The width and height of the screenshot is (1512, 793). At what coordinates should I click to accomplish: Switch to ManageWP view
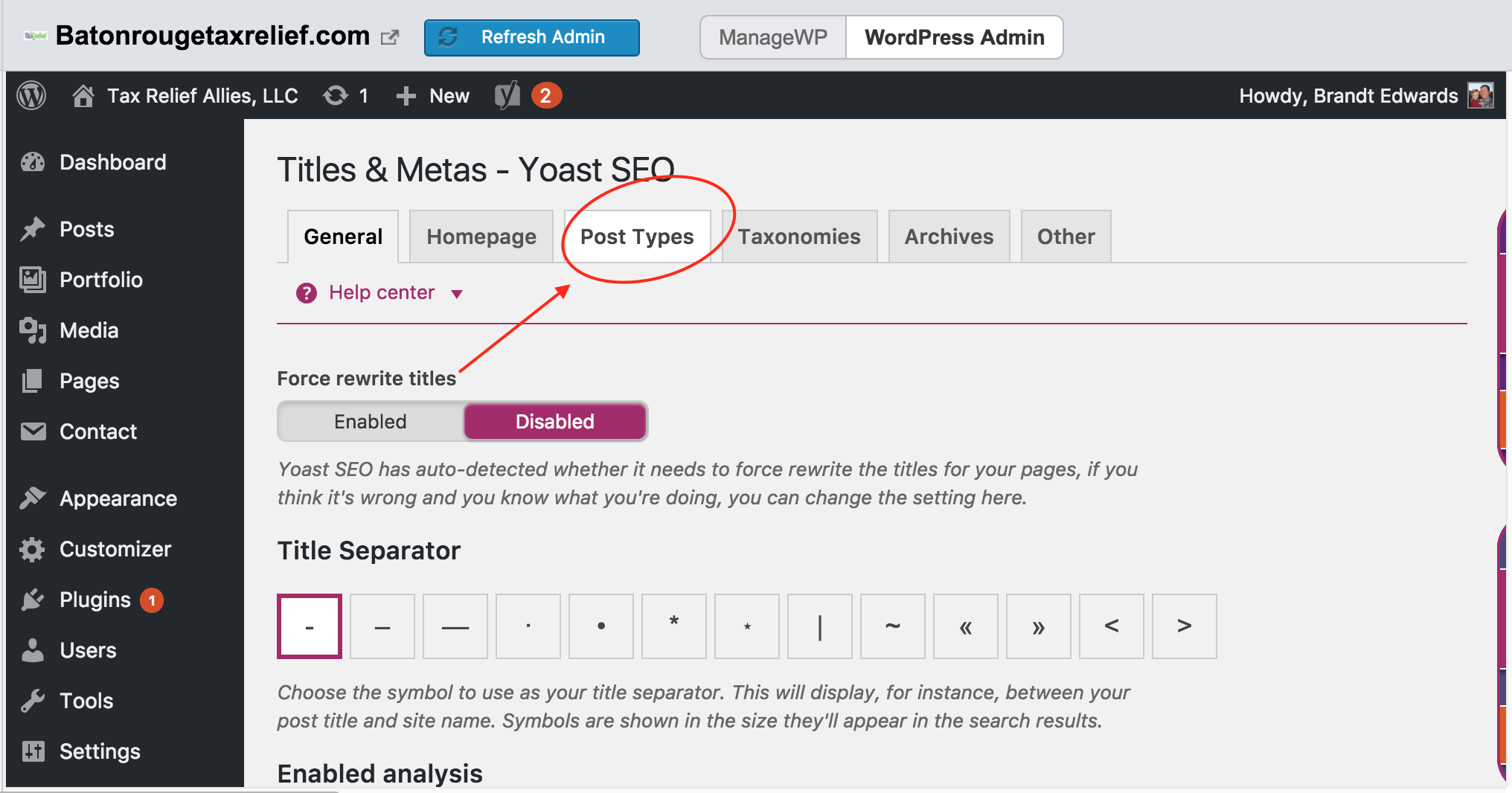click(x=773, y=37)
